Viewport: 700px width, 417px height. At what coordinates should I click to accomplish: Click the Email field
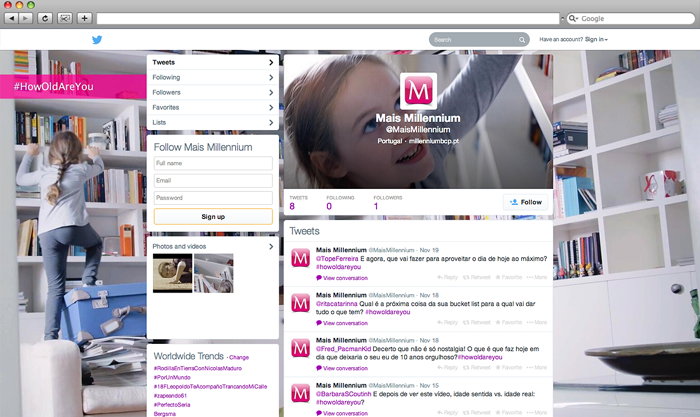coord(213,180)
